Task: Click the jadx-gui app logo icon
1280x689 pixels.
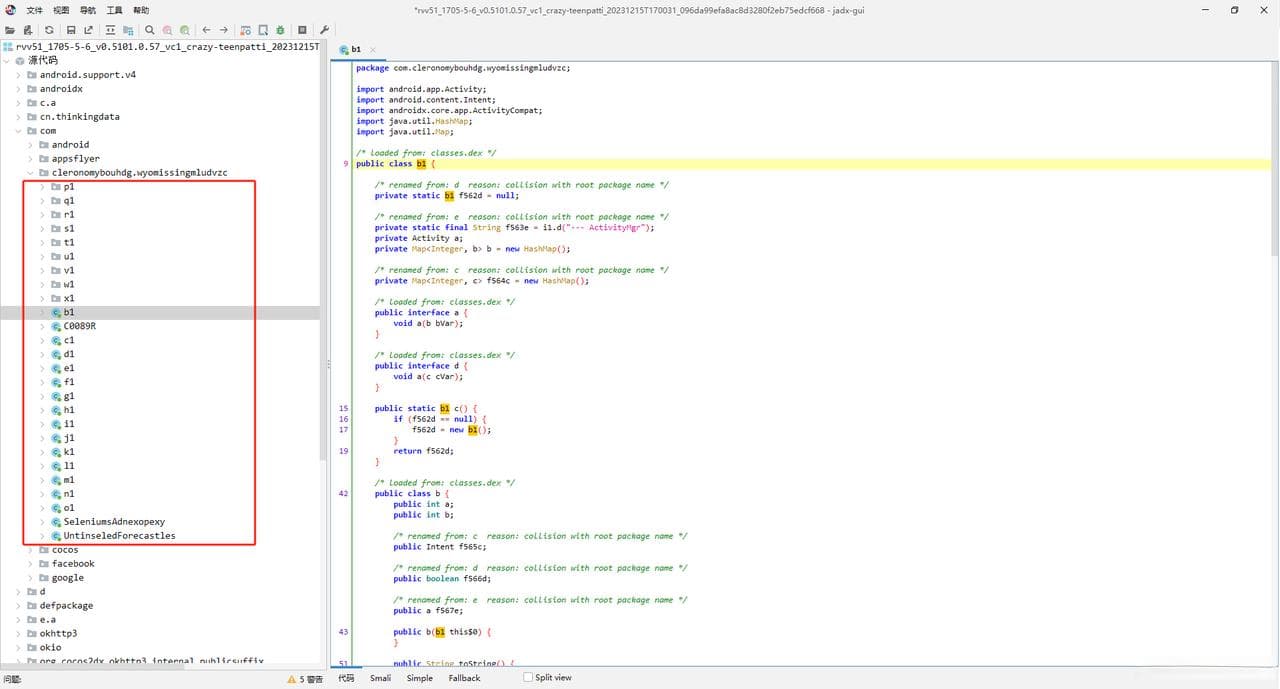Action: point(10,9)
